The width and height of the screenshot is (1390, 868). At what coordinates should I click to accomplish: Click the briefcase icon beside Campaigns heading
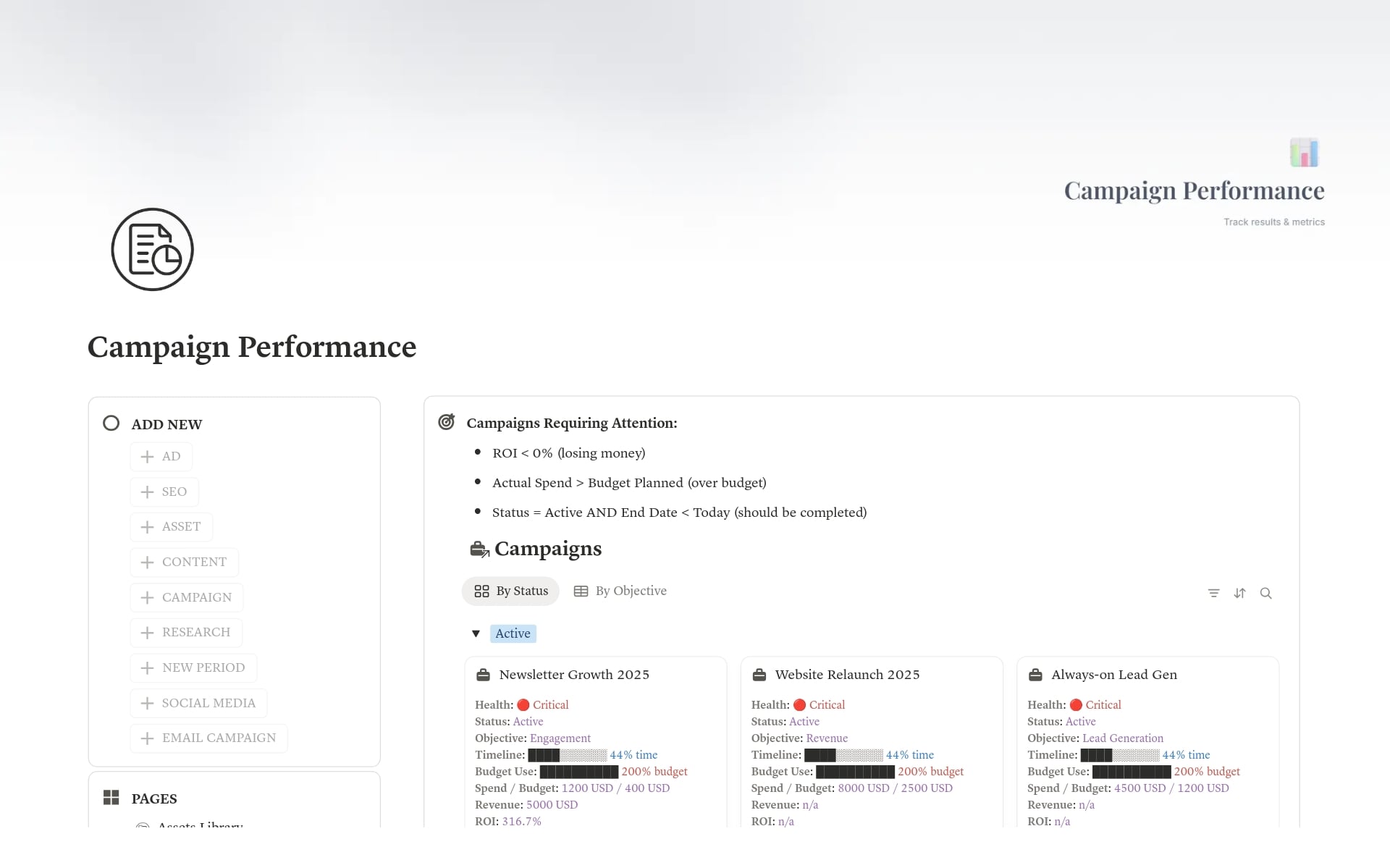479,549
